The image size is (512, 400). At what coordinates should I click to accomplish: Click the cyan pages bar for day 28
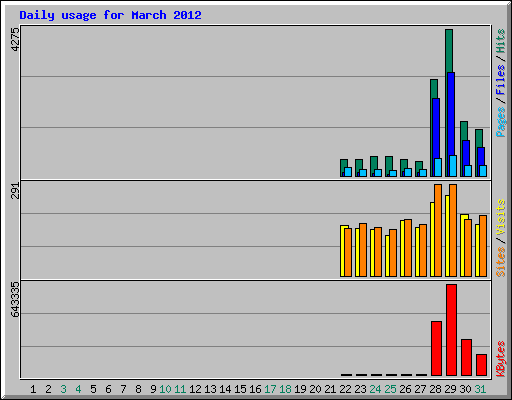click(438, 167)
